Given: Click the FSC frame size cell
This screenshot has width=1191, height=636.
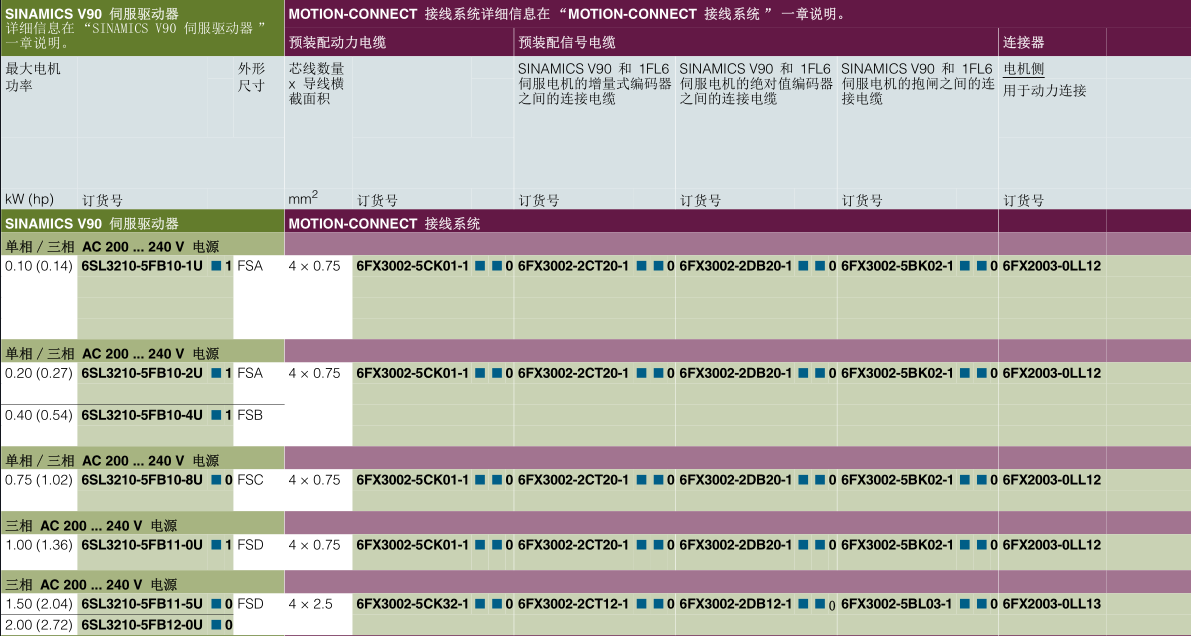Looking at the screenshot, I should pyautogui.click(x=250, y=480).
